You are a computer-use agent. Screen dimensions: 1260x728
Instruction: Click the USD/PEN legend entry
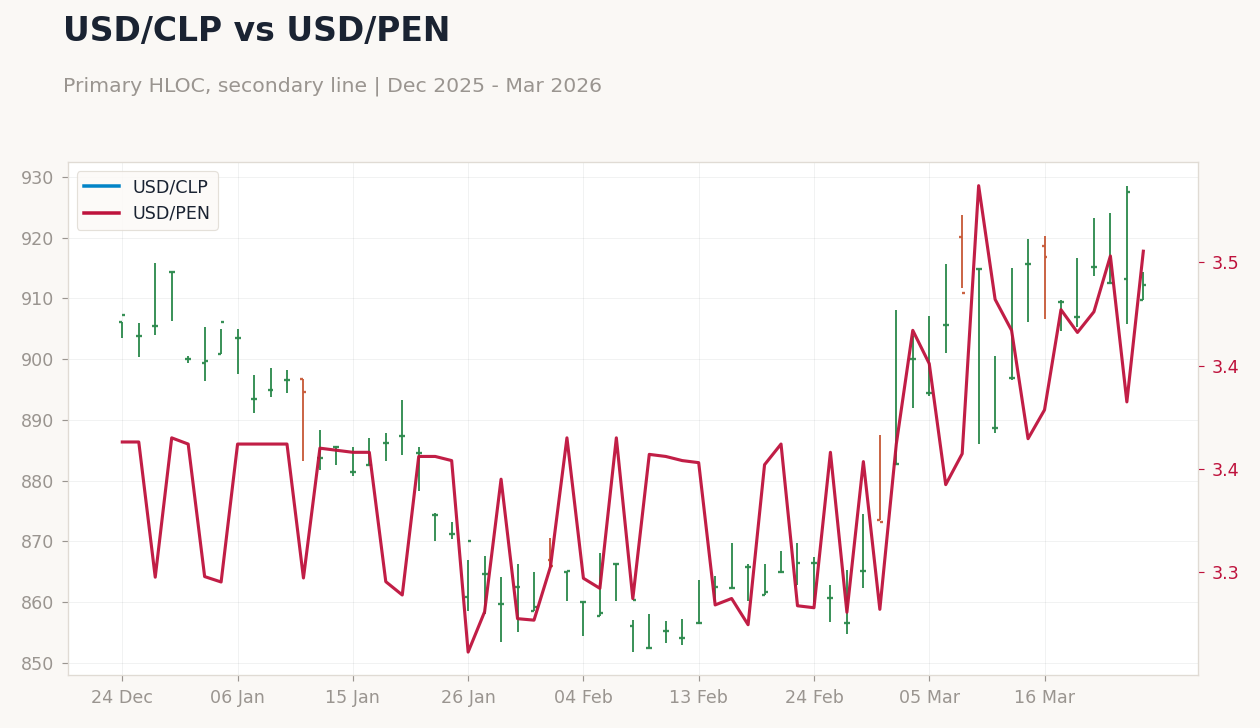146,213
